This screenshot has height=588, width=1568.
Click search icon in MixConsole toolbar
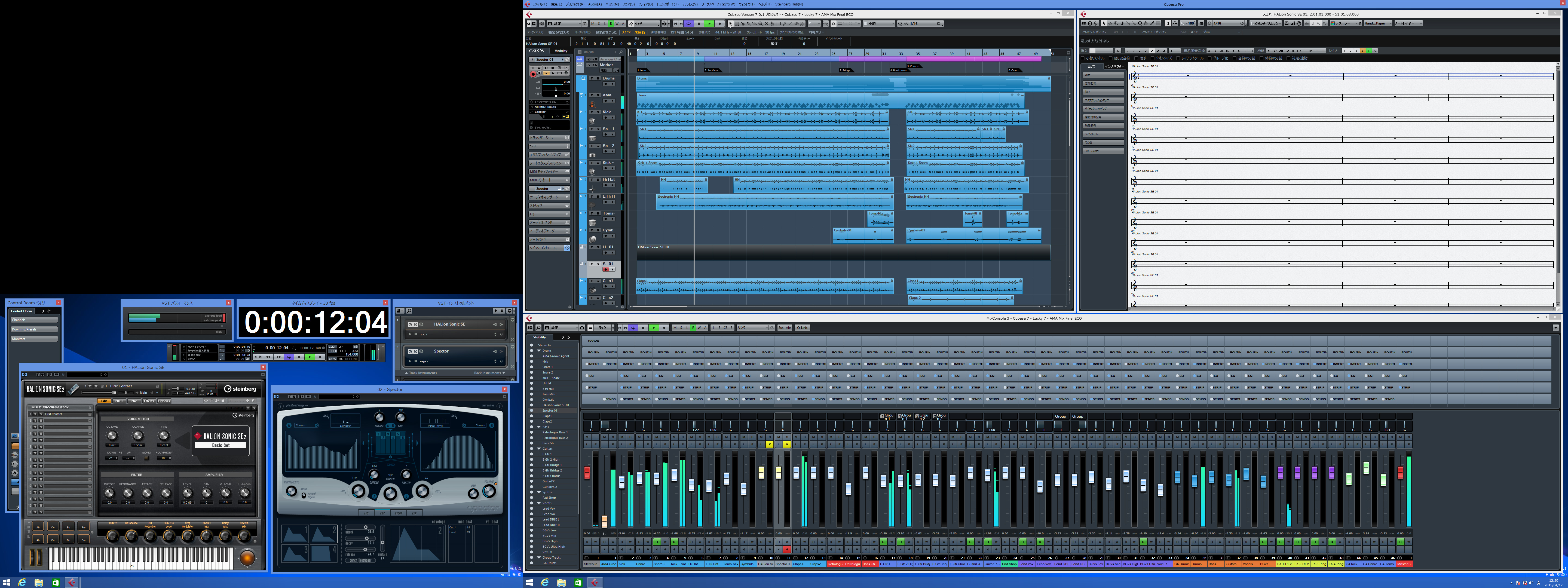tap(539, 327)
